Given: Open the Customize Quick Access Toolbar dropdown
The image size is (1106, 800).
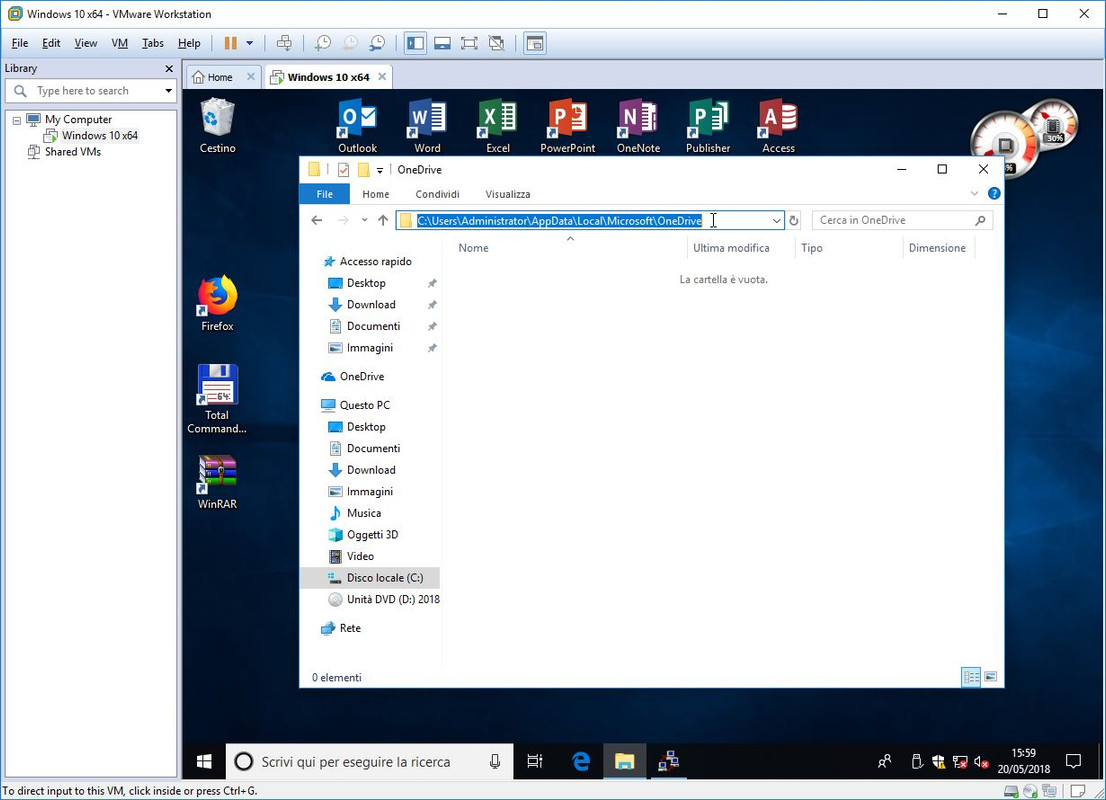Looking at the screenshot, I should [379, 170].
